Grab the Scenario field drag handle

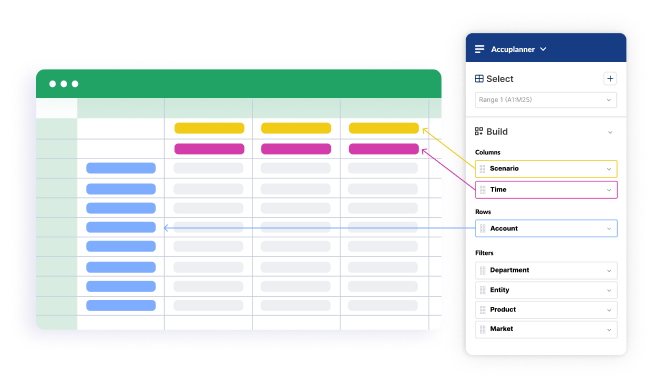(482, 169)
